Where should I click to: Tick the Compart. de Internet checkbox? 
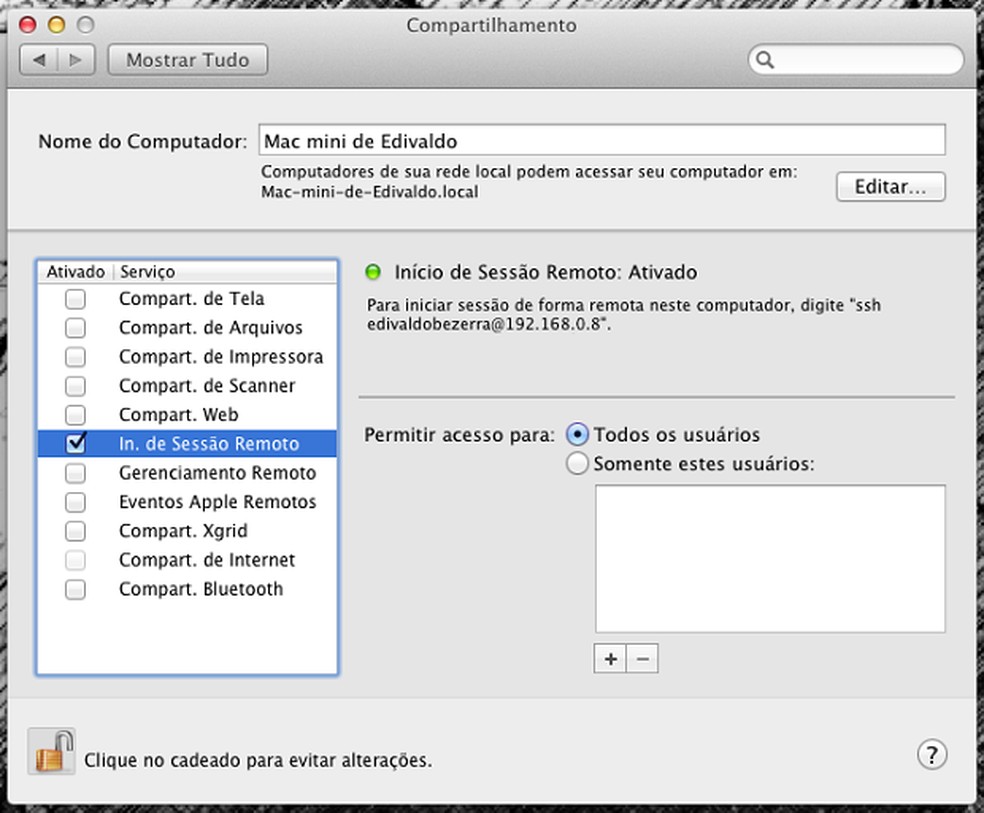(75, 560)
